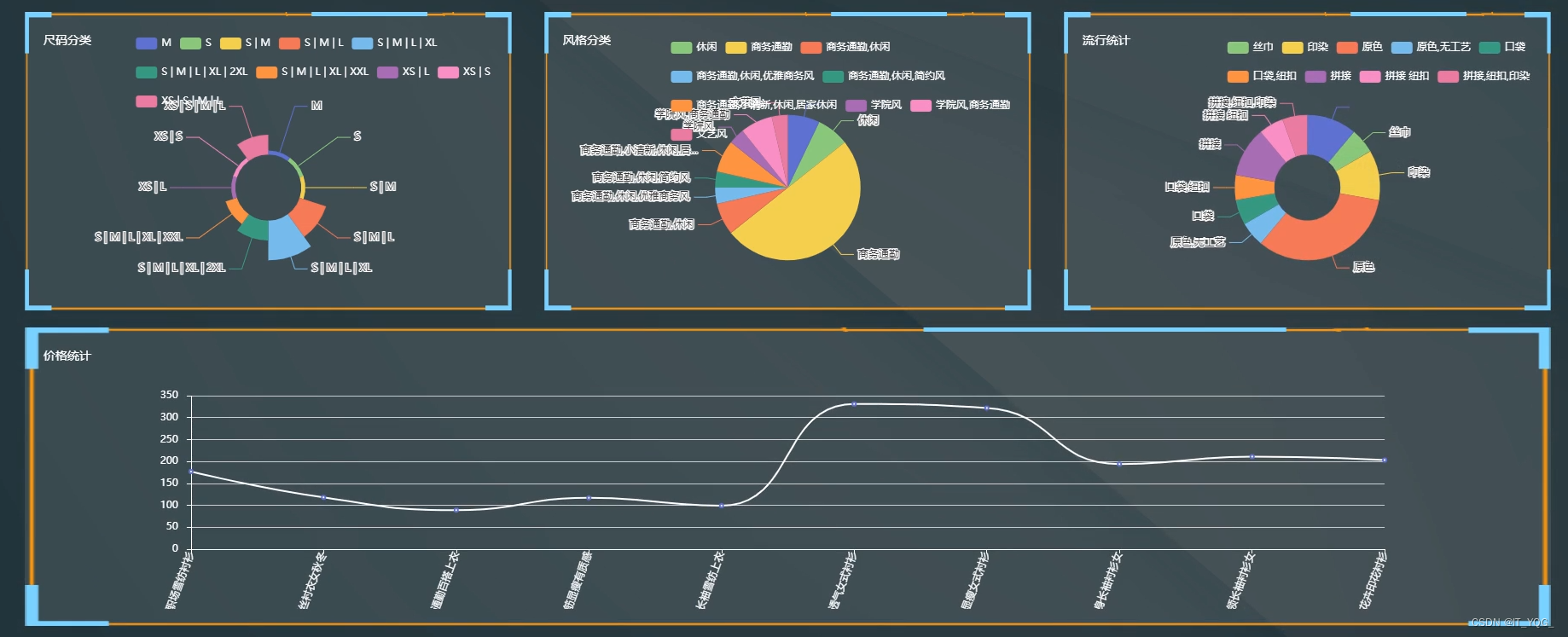Toggle the M legend item in 尺码分类
Viewport: 1568px width, 637px height.
pyautogui.click(x=154, y=43)
